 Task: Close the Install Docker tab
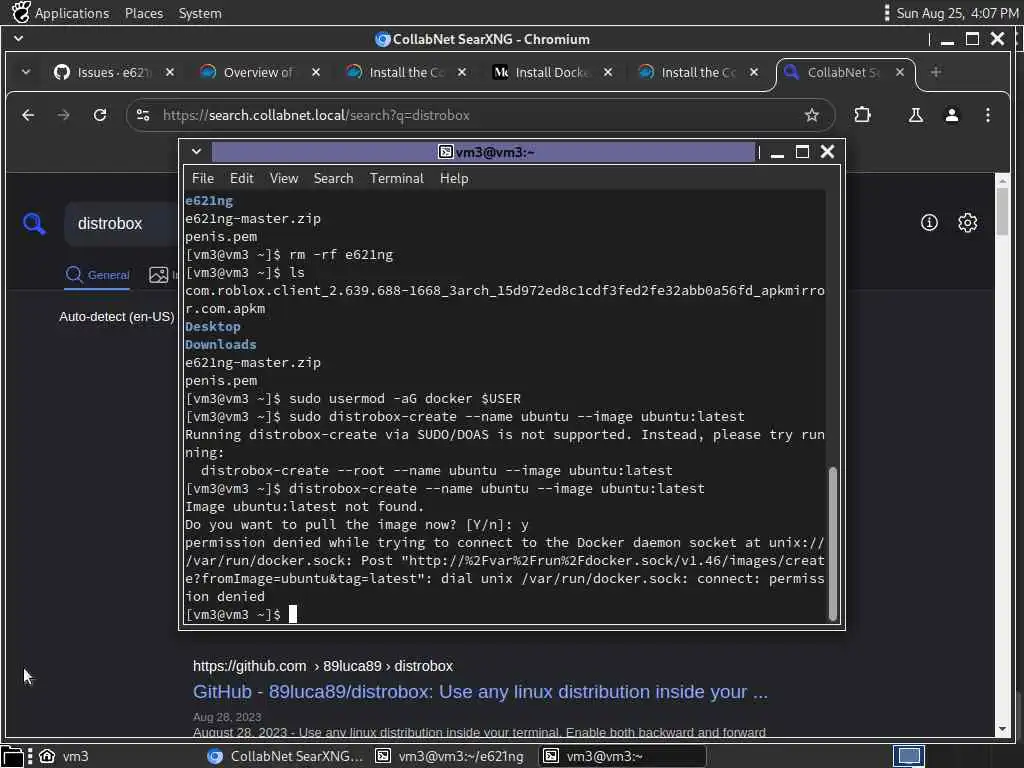pos(608,72)
